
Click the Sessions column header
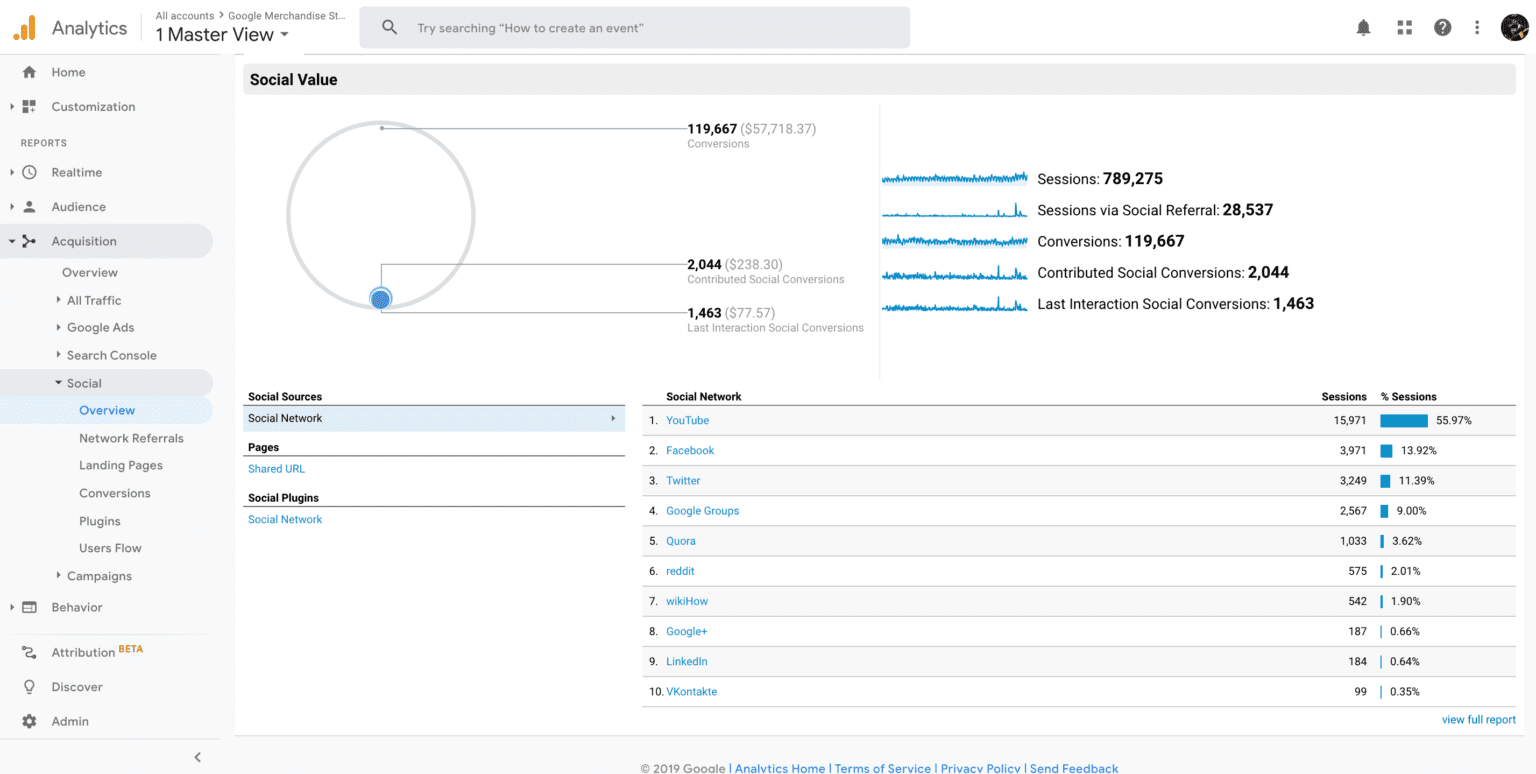1343,397
